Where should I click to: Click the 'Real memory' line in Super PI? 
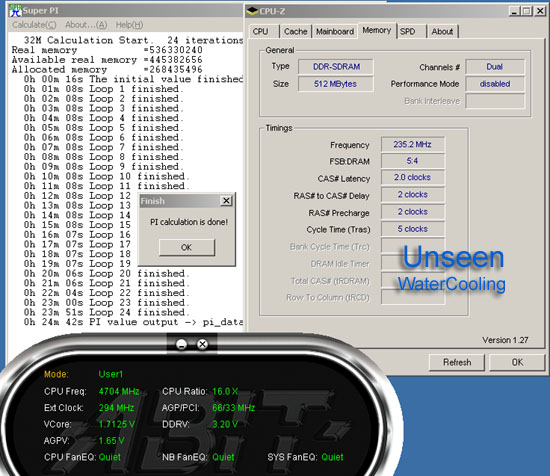[x=107, y=50]
